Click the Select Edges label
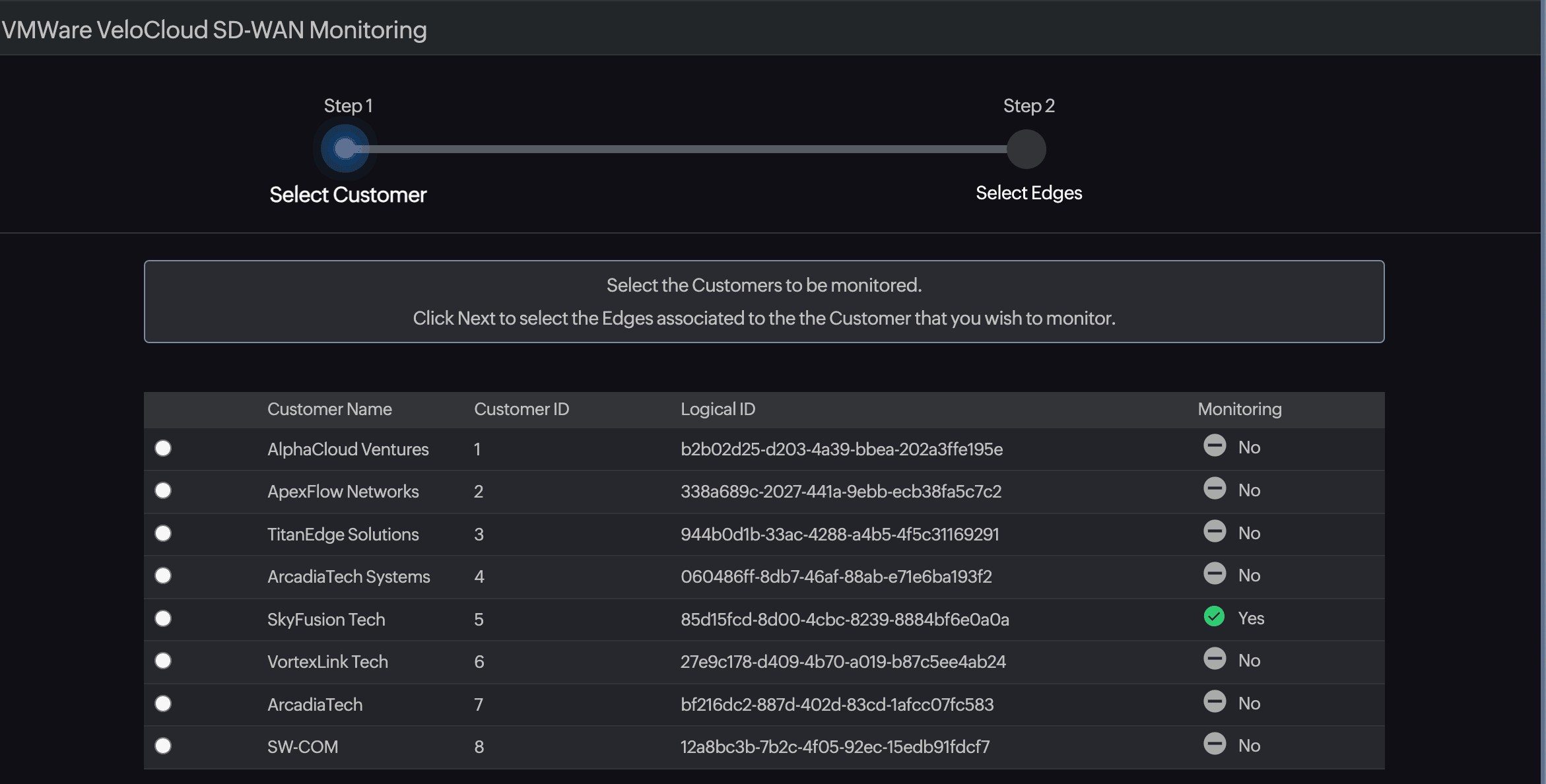 1028,192
